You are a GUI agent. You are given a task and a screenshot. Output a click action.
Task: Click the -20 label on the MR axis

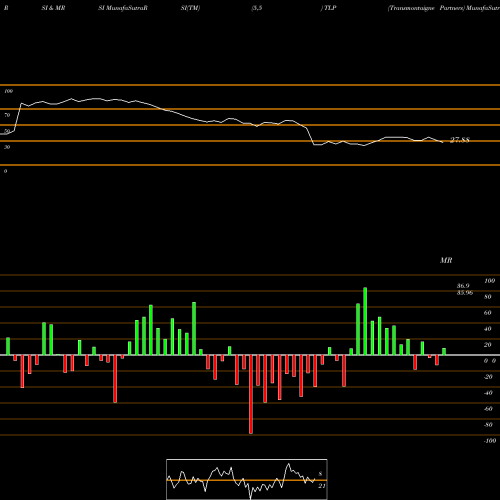click(488, 377)
